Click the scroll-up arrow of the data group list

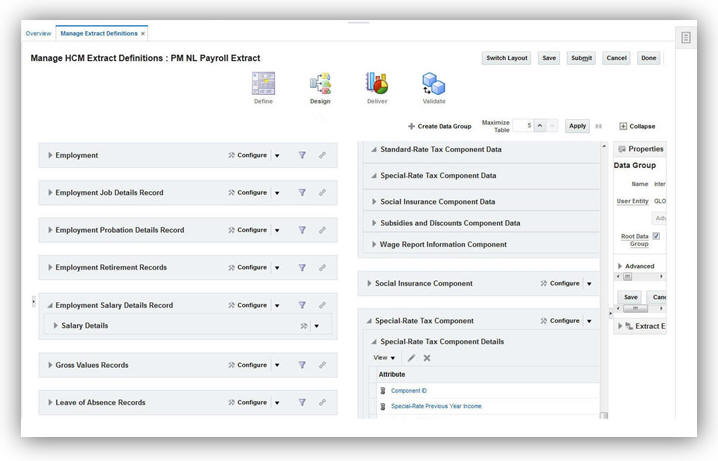click(x=604, y=146)
